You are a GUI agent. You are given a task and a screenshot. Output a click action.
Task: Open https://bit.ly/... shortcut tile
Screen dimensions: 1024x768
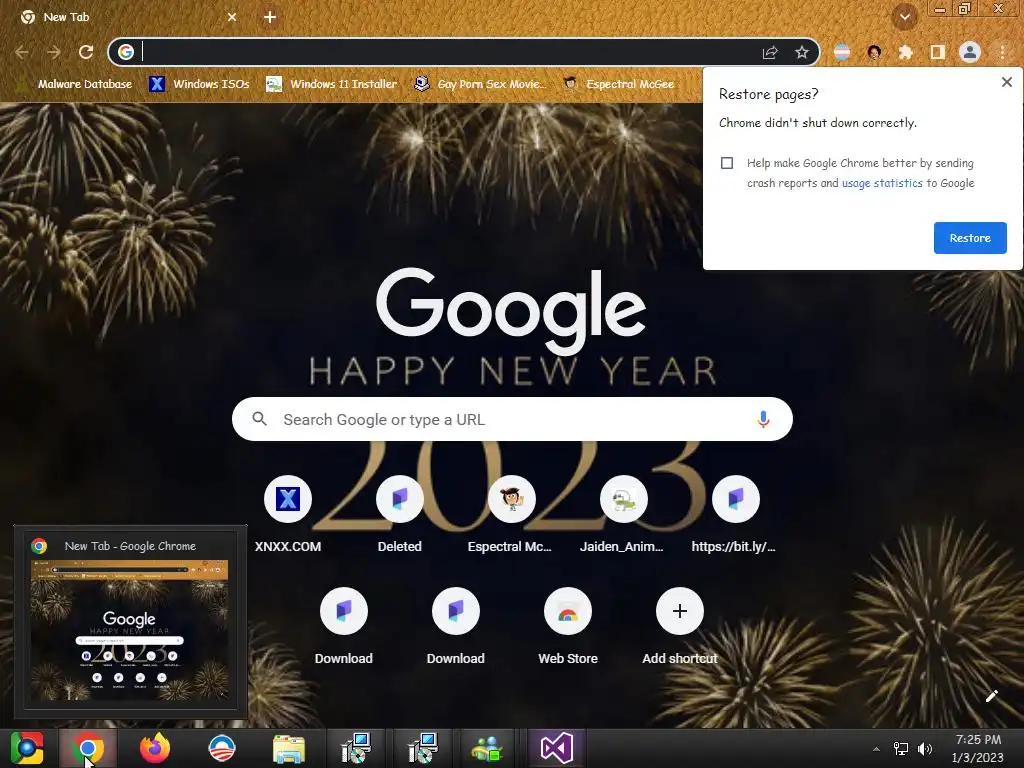[735, 514]
